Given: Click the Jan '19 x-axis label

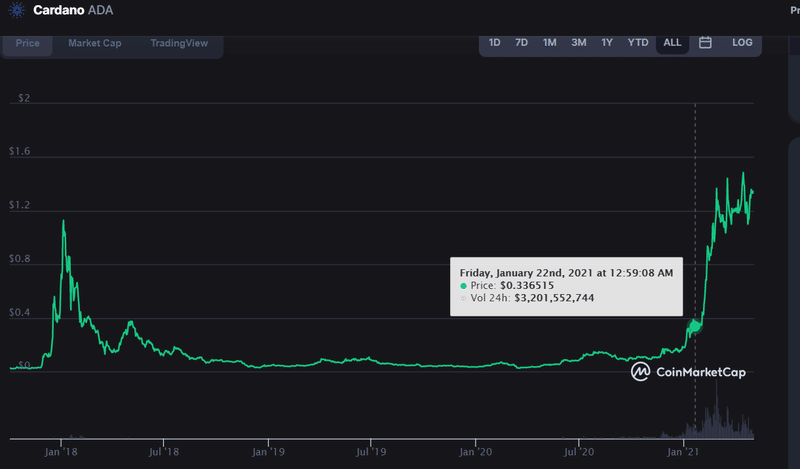Looking at the screenshot, I should point(268,452).
